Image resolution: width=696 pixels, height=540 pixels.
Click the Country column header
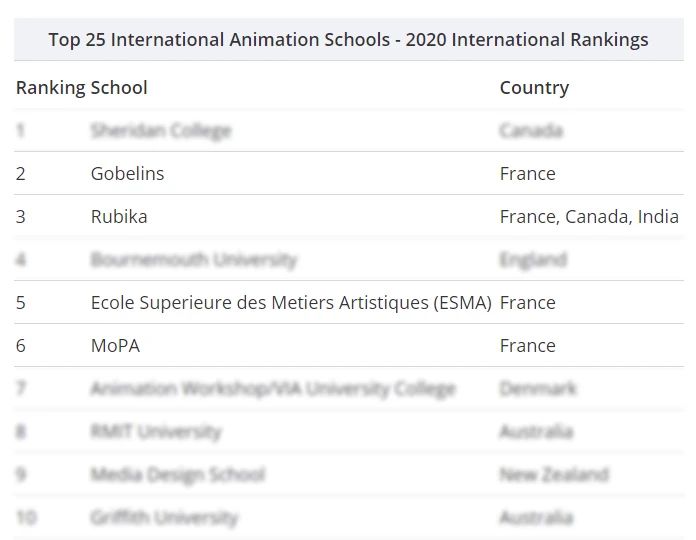(534, 88)
